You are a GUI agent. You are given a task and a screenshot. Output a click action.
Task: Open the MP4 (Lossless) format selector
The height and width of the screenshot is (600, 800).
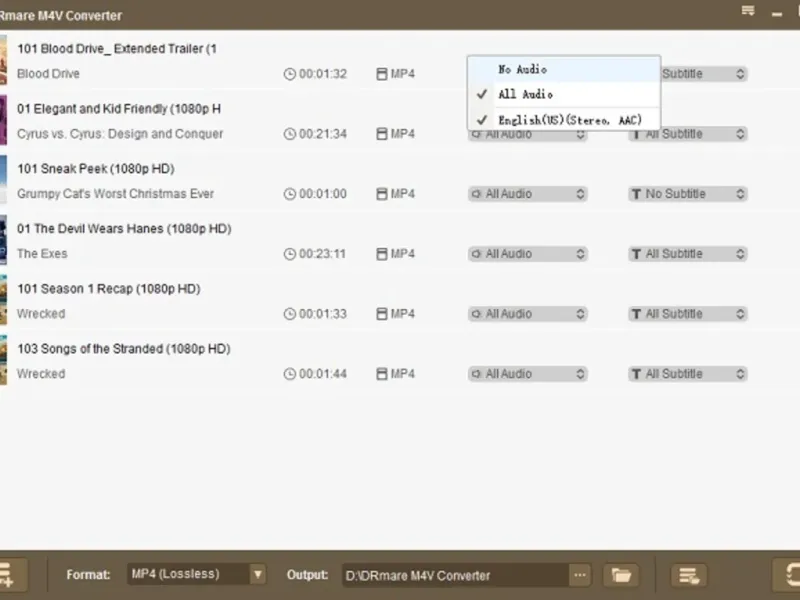pyautogui.click(x=196, y=574)
